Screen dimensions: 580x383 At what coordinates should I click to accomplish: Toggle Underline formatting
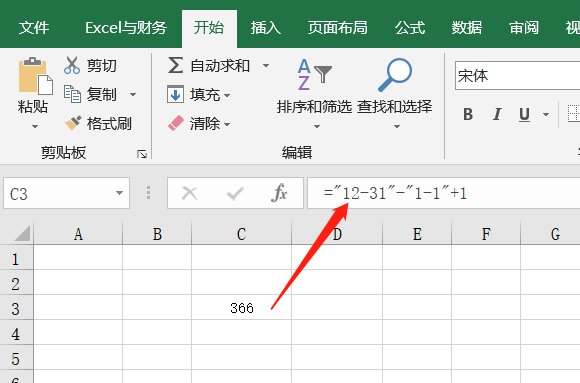(x=524, y=114)
